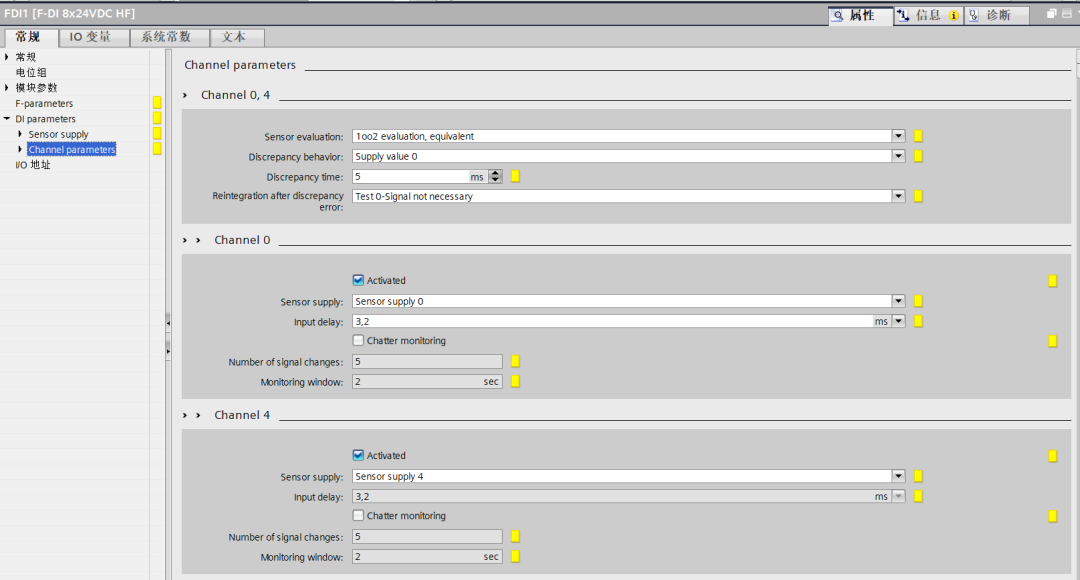This screenshot has width=1080, height=580.
Task: Toggle Channel 4 Activated checkbox
Action: click(358, 455)
